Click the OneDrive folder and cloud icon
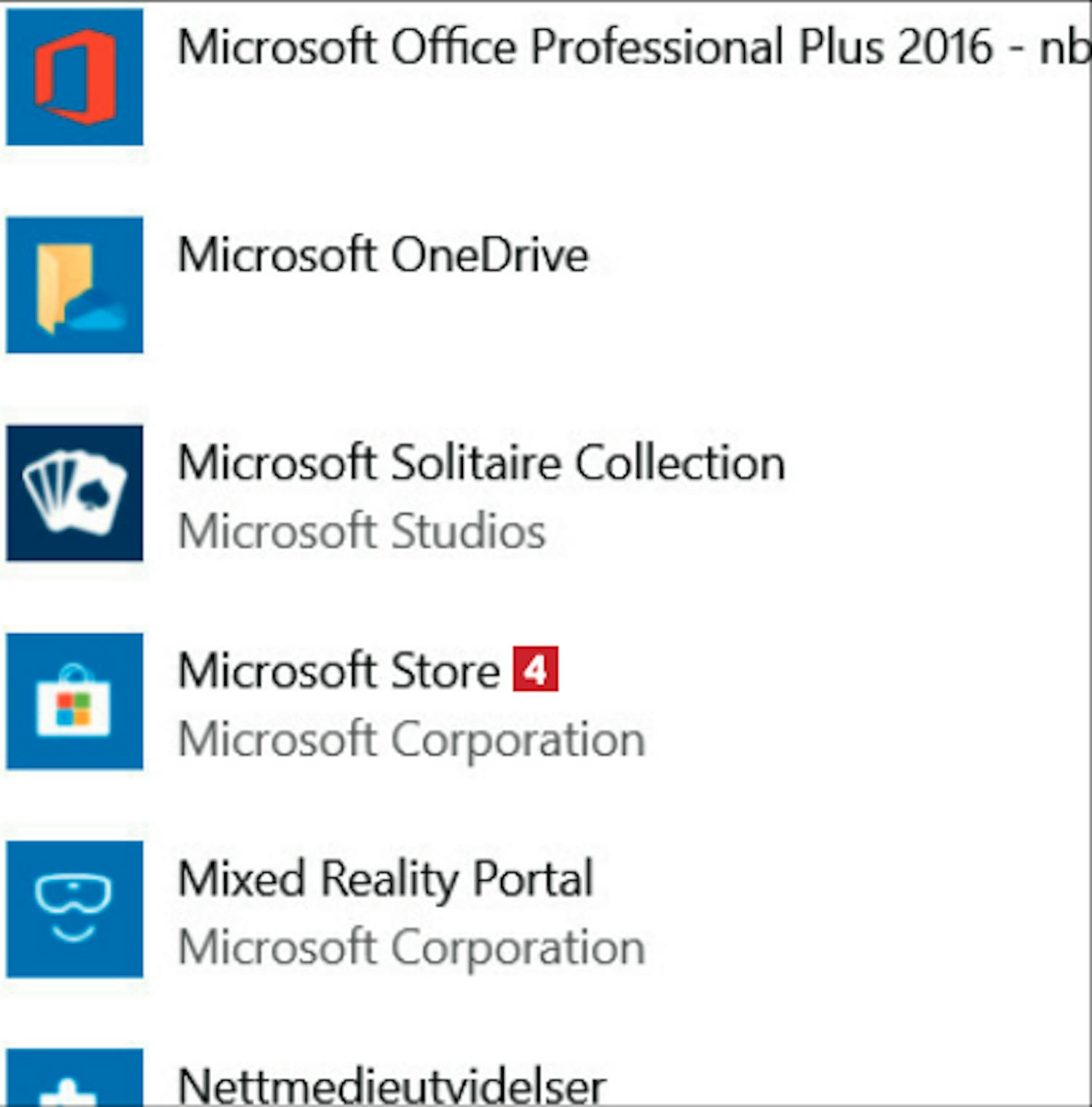 [x=74, y=285]
